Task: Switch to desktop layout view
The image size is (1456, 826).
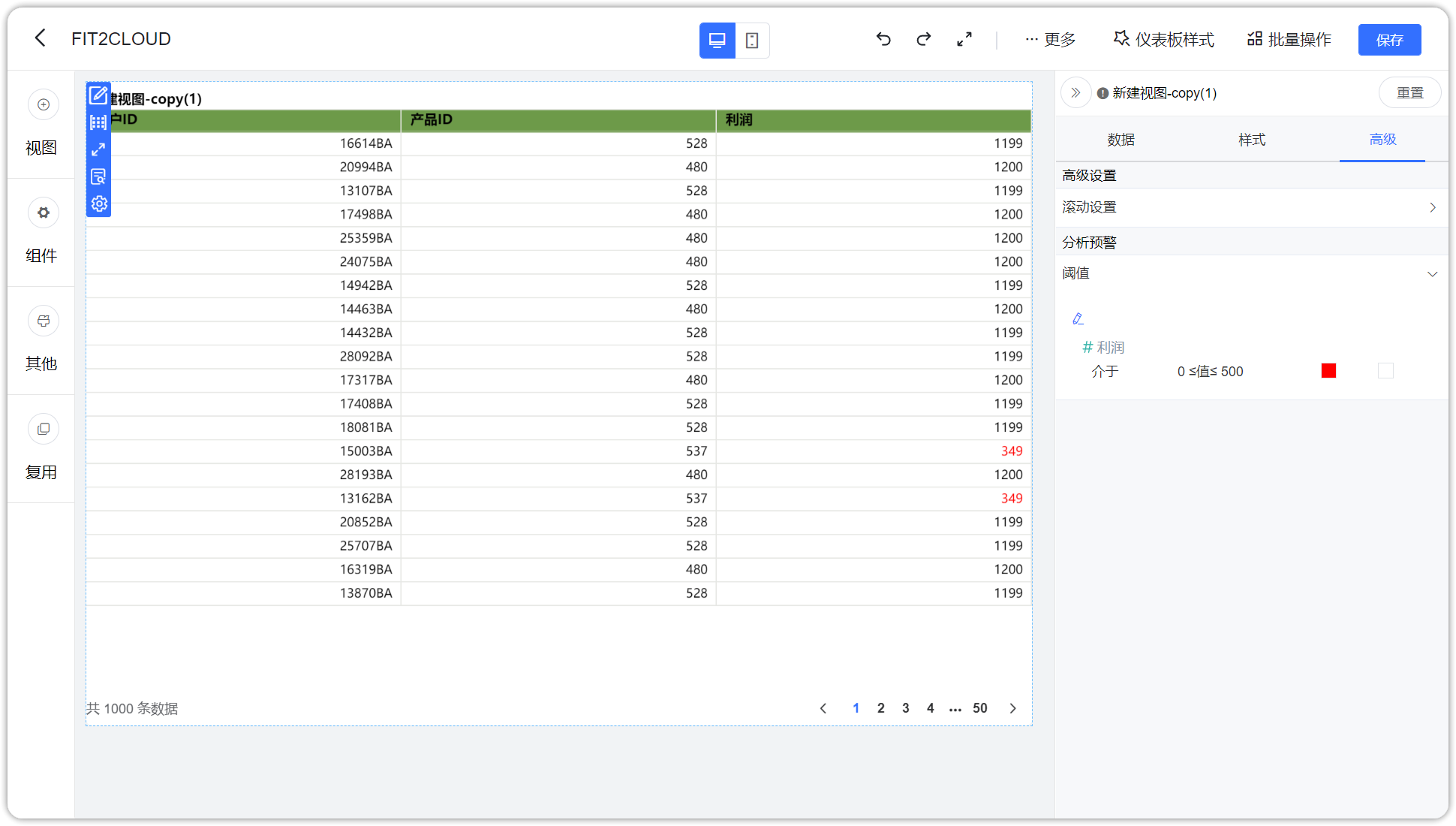Action: tap(717, 41)
